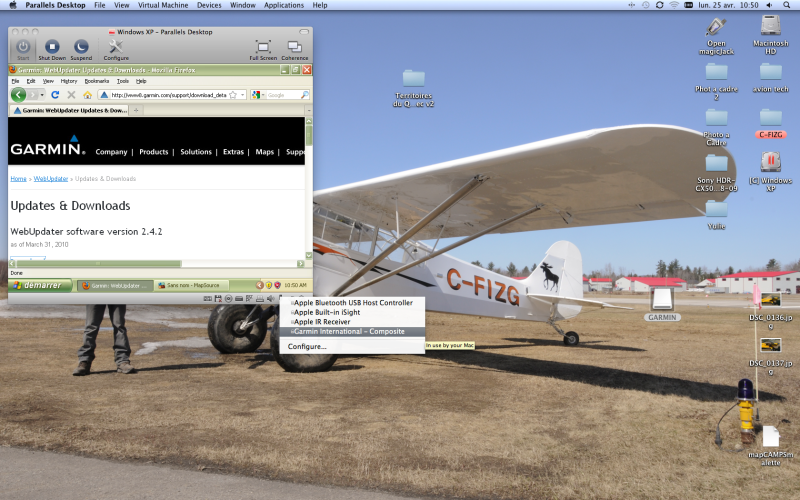The height and width of the screenshot is (500, 800).
Task: Open the list all tabs dropdown
Action: coord(308,110)
